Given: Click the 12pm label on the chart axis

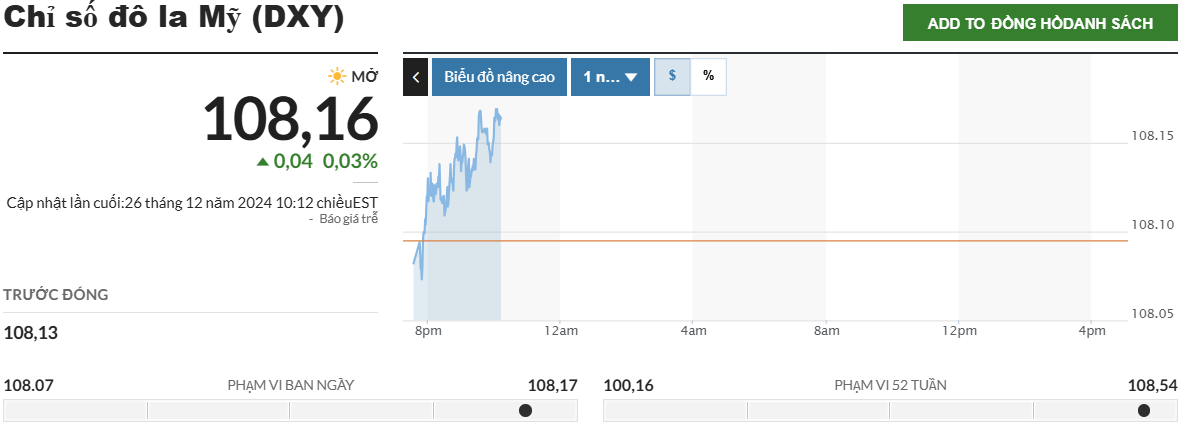Looking at the screenshot, I should click(x=959, y=331).
